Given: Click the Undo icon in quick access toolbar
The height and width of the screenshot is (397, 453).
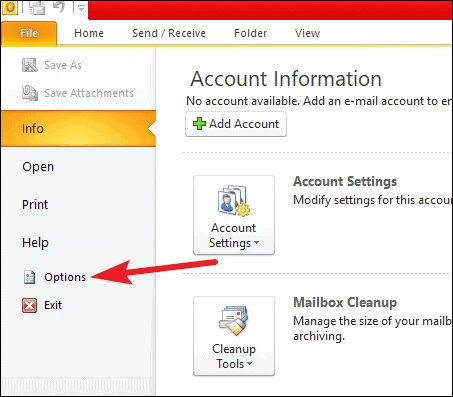Looking at the screenshot, I should 59,7.
